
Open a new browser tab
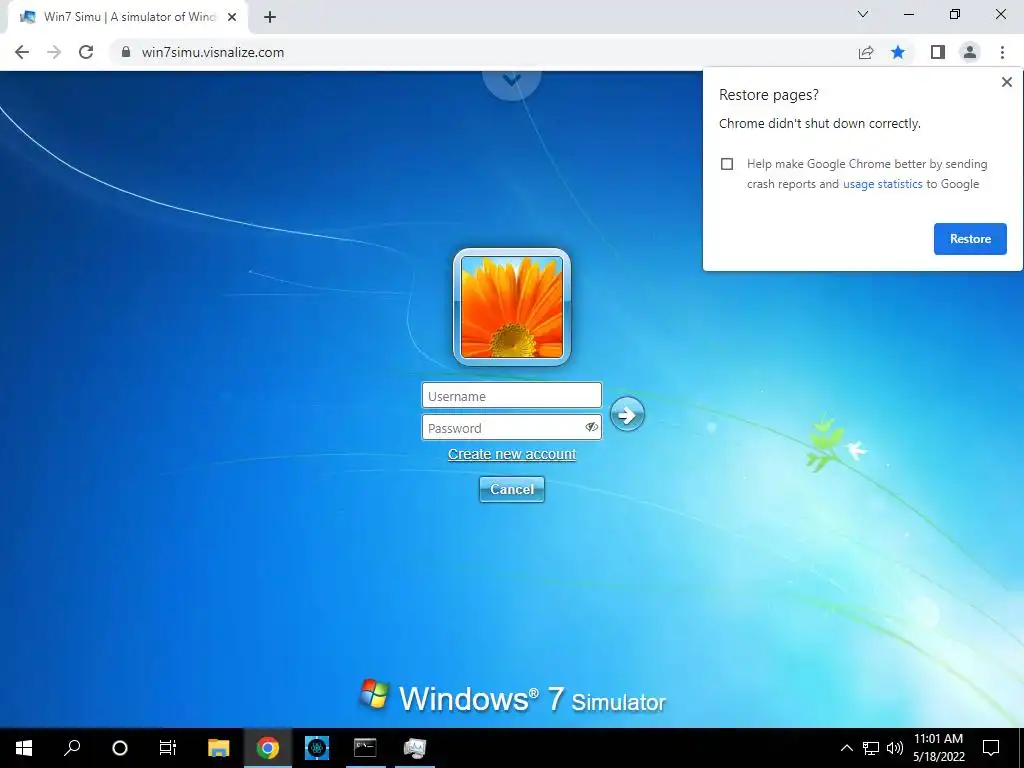point(270,18)
